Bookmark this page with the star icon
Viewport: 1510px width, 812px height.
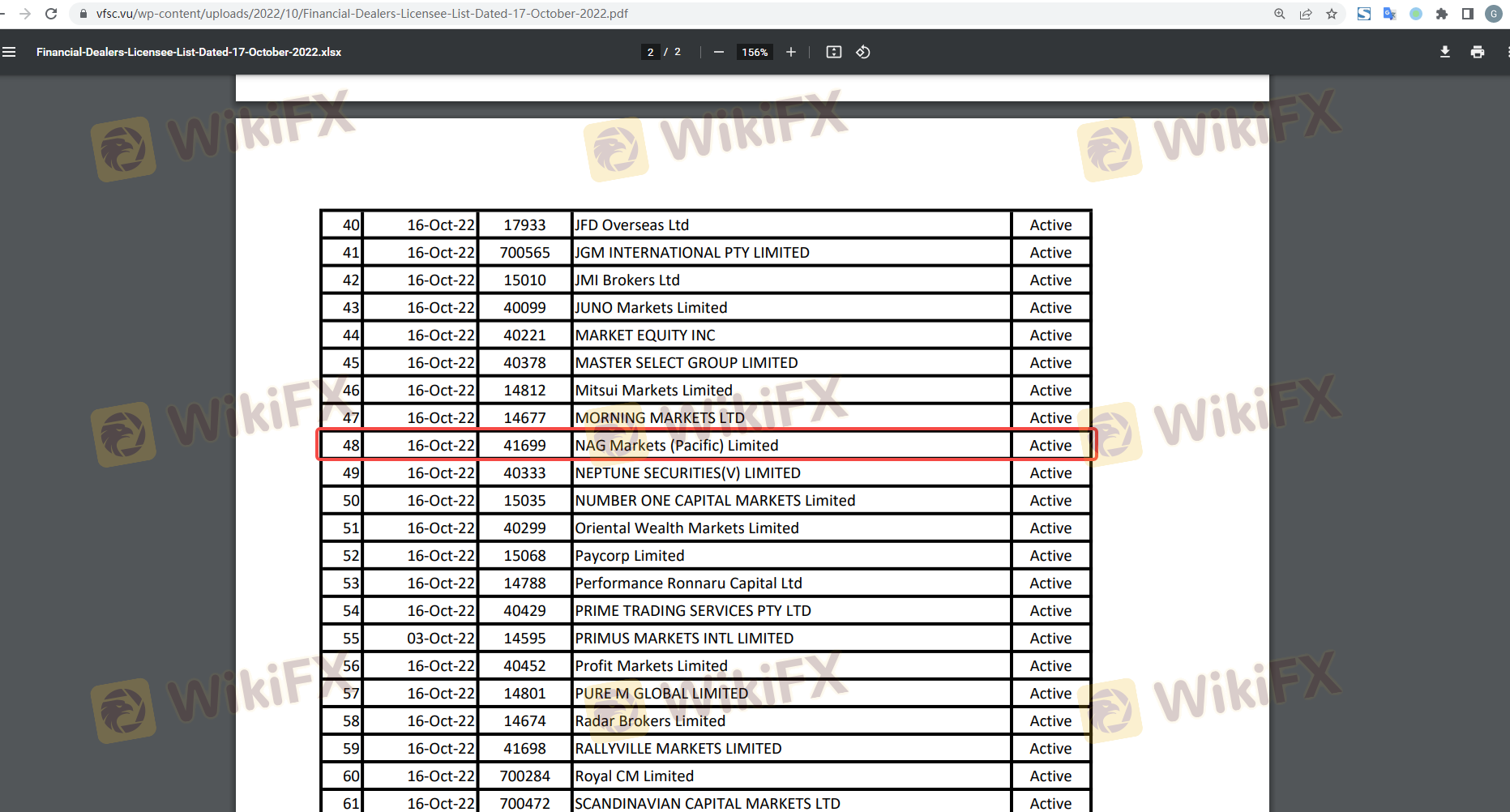tap(1332, 14)
